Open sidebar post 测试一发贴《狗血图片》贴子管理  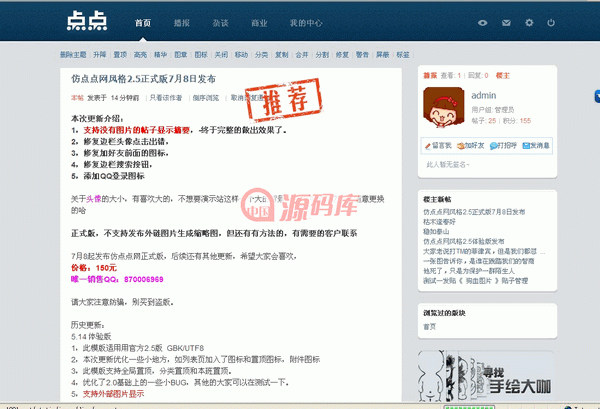click(476, 281)
